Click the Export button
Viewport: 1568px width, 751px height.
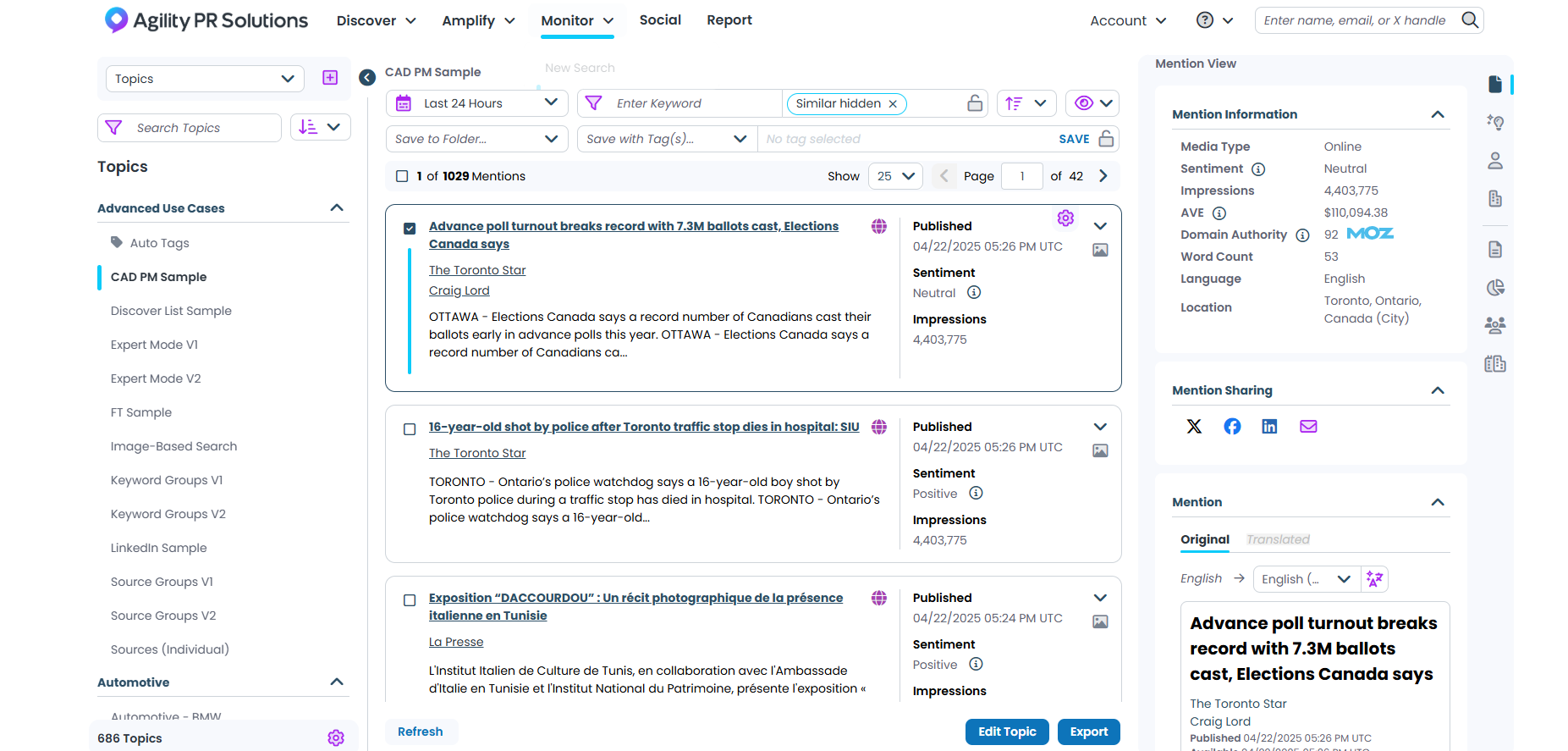1088,732
